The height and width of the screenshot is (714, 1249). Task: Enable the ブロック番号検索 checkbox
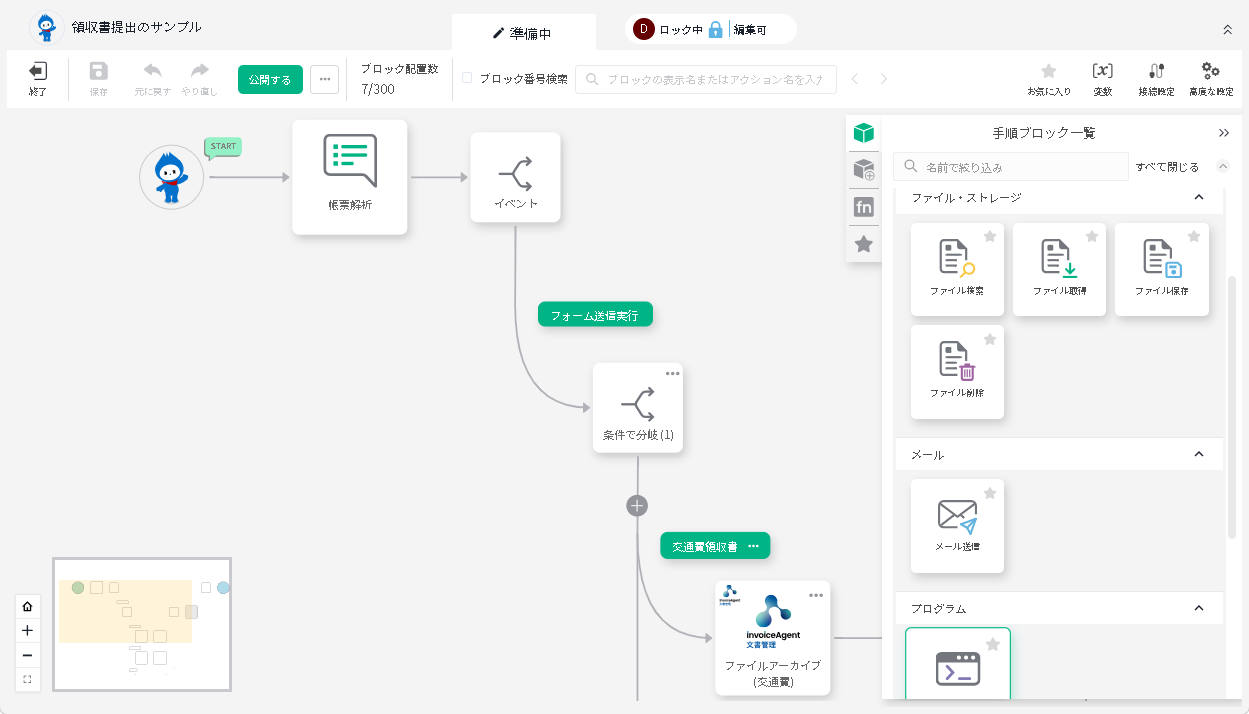pyautogui.click(x=467, y=78)
